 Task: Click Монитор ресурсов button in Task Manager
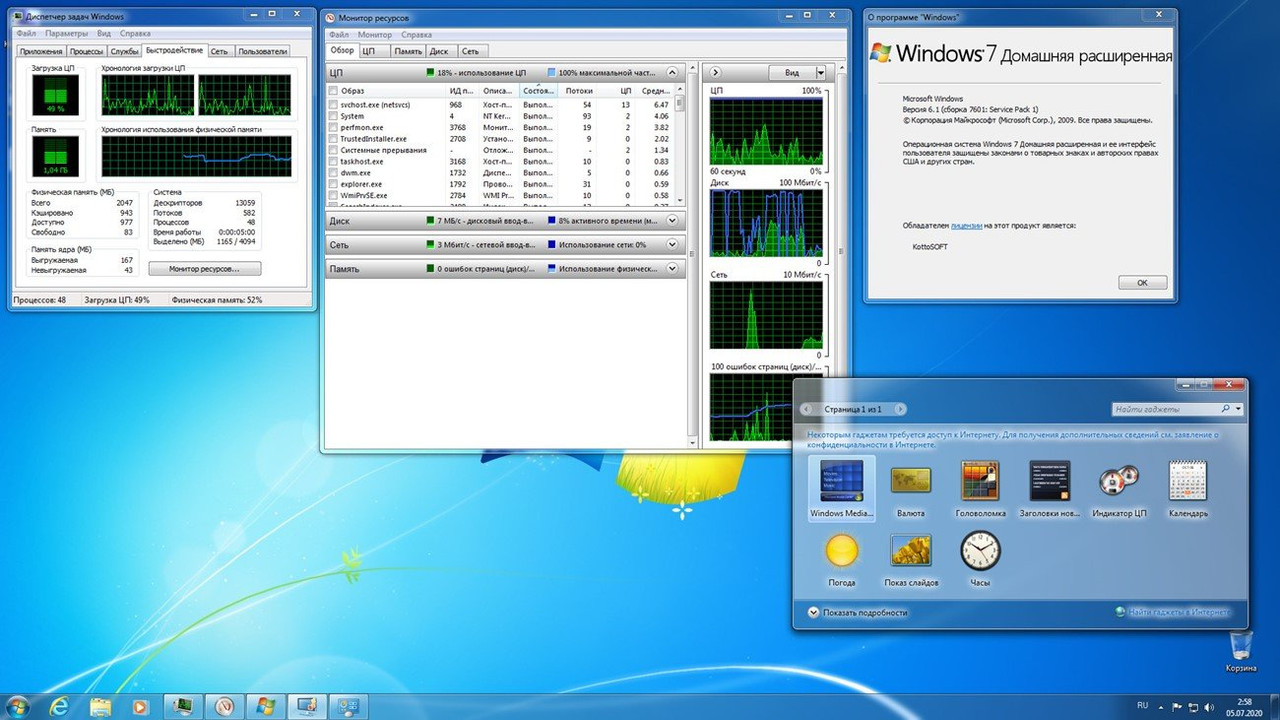[205, 269]
